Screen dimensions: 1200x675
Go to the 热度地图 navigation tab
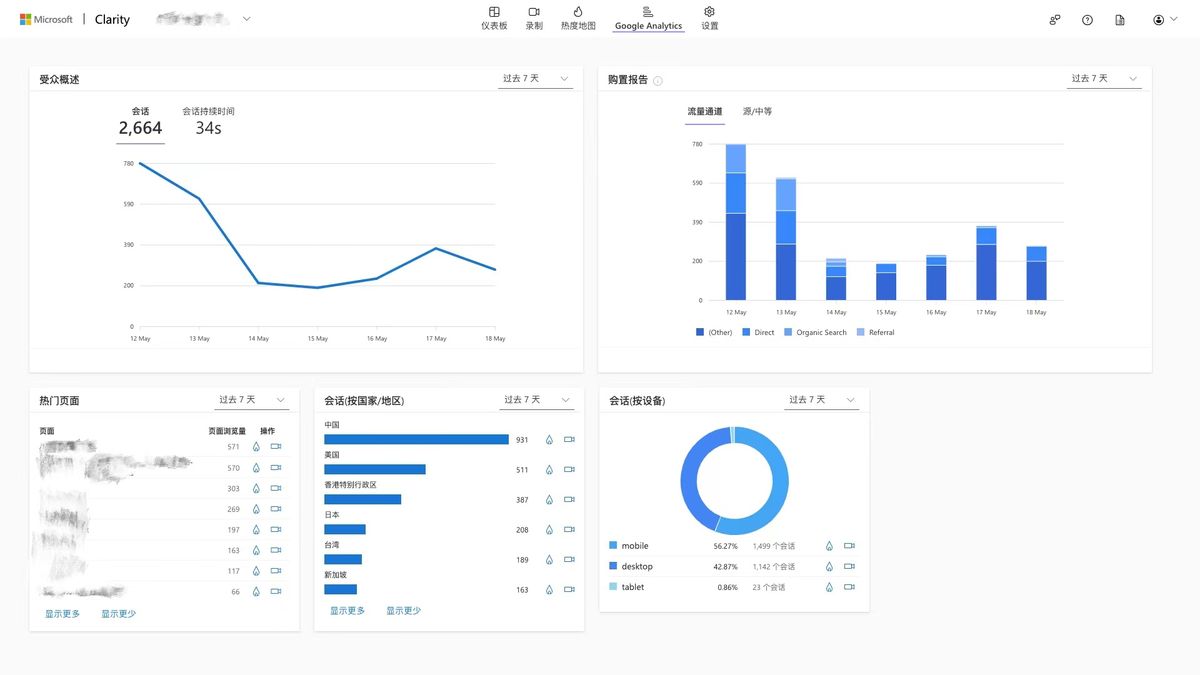578,18
